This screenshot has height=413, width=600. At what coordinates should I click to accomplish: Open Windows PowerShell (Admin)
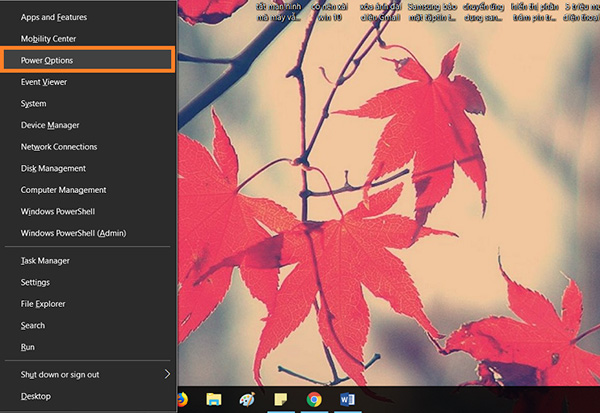click(x=88, y=233)
